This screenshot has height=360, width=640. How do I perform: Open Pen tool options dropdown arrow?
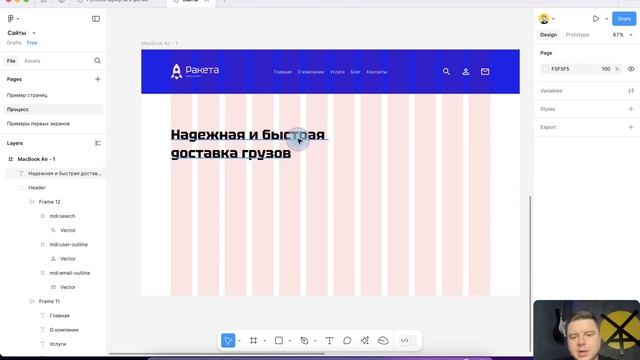315,341
